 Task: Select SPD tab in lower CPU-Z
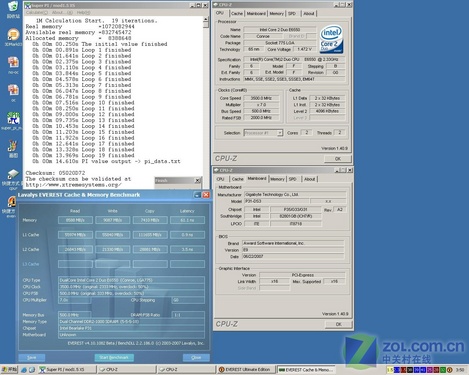click(292, 179)
